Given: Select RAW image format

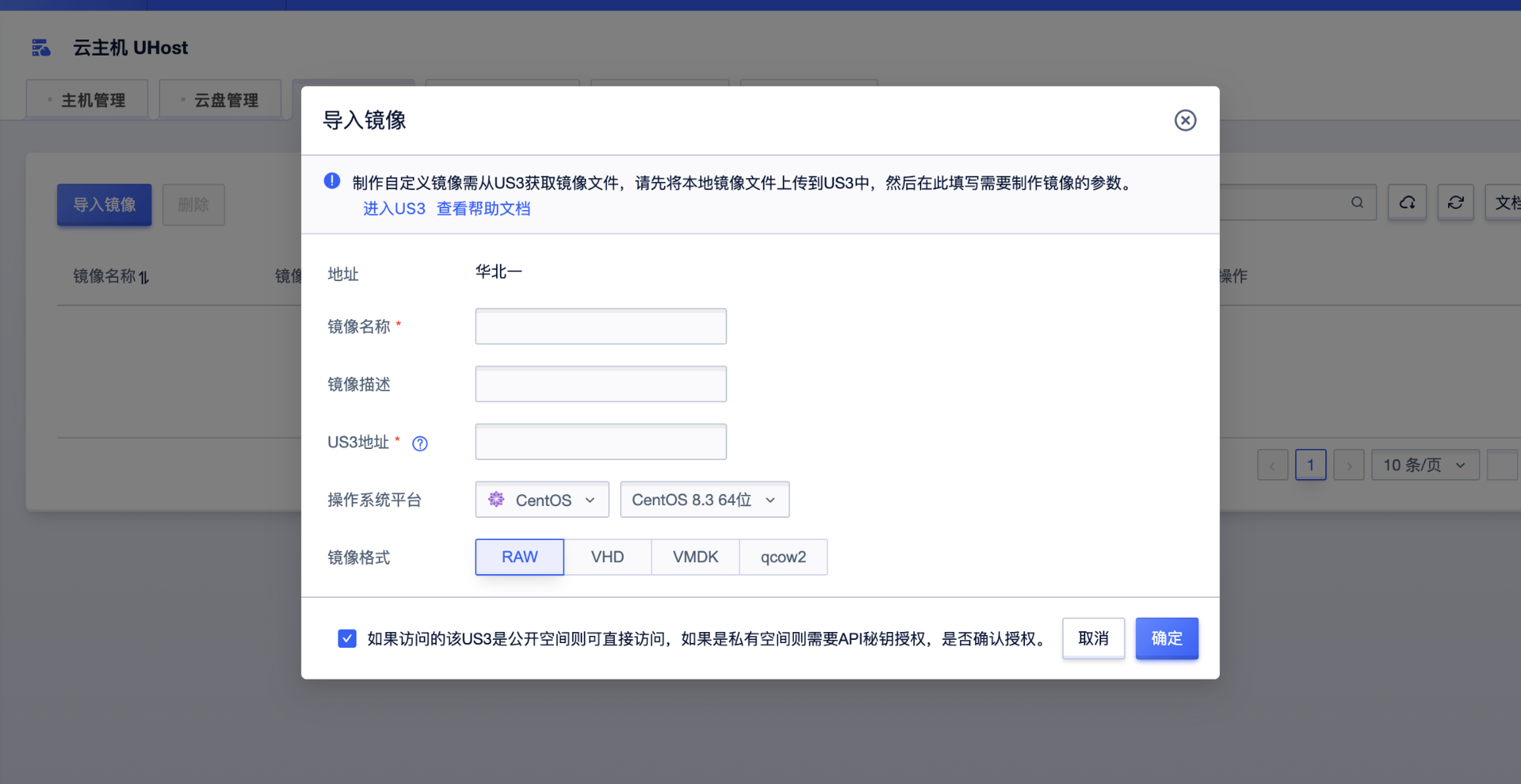Looking at the screenshot, I should (x=520, y=557).
